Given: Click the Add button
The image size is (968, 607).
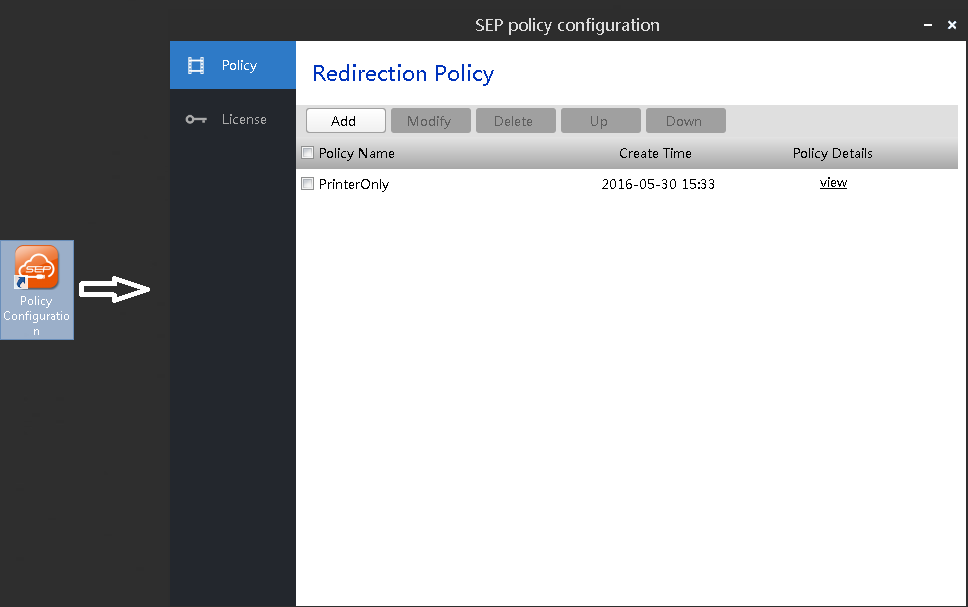Looking at the screenshot, I should pos(346,120).
